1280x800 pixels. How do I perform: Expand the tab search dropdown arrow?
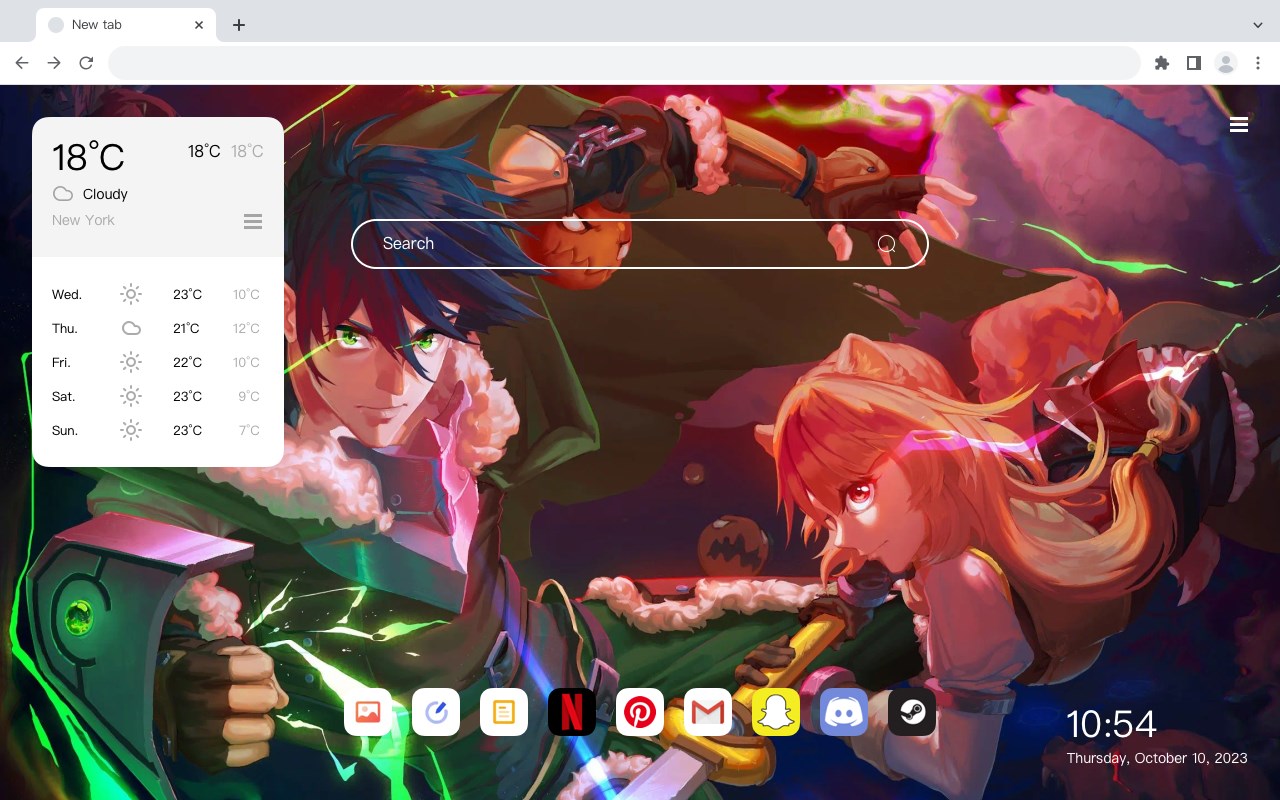point(1258,25)
